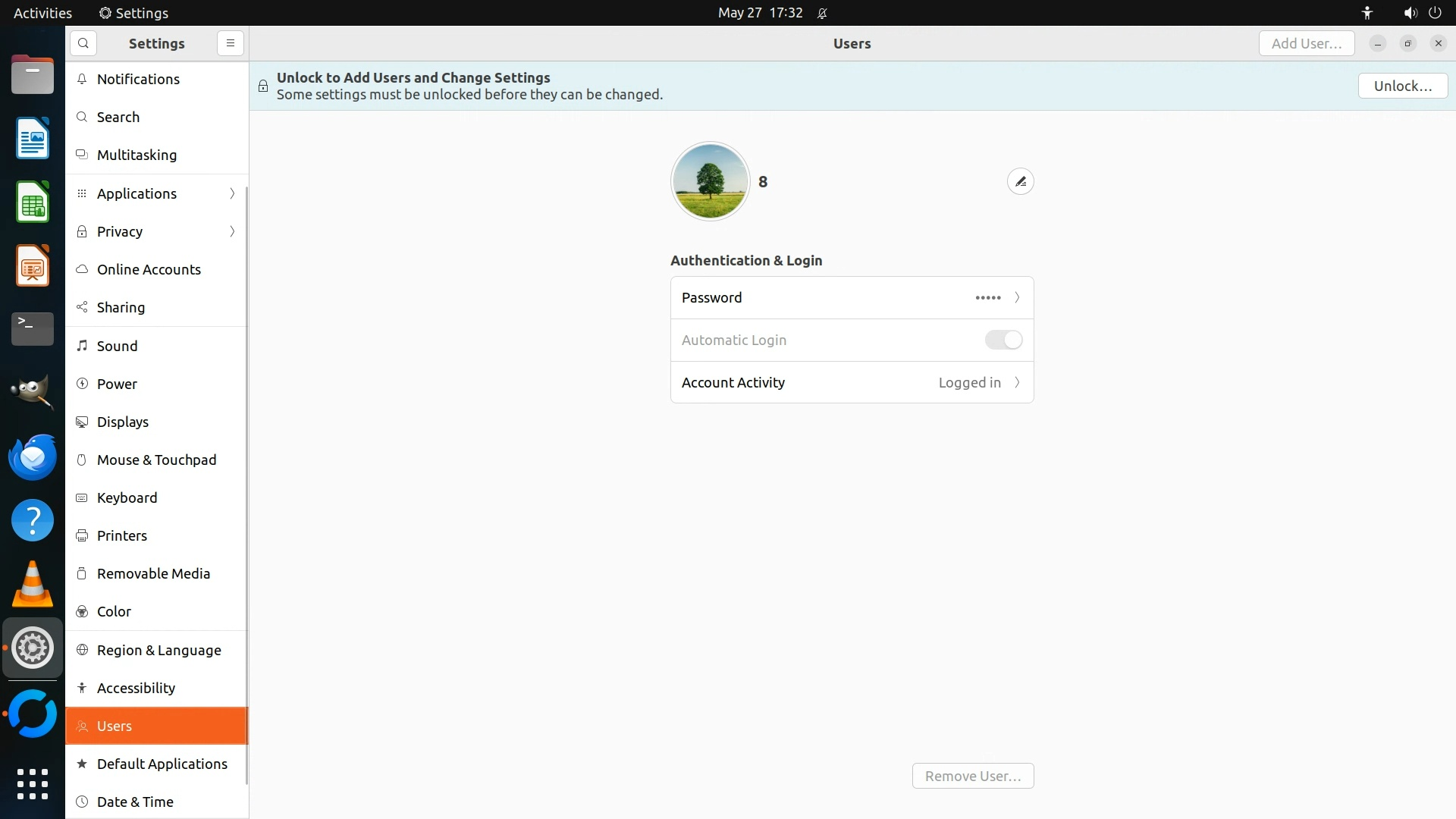1456x819 pixels.
Task: Select Accessibility in the sidebar
Action: pyautogui.click(x=136, y=688)
